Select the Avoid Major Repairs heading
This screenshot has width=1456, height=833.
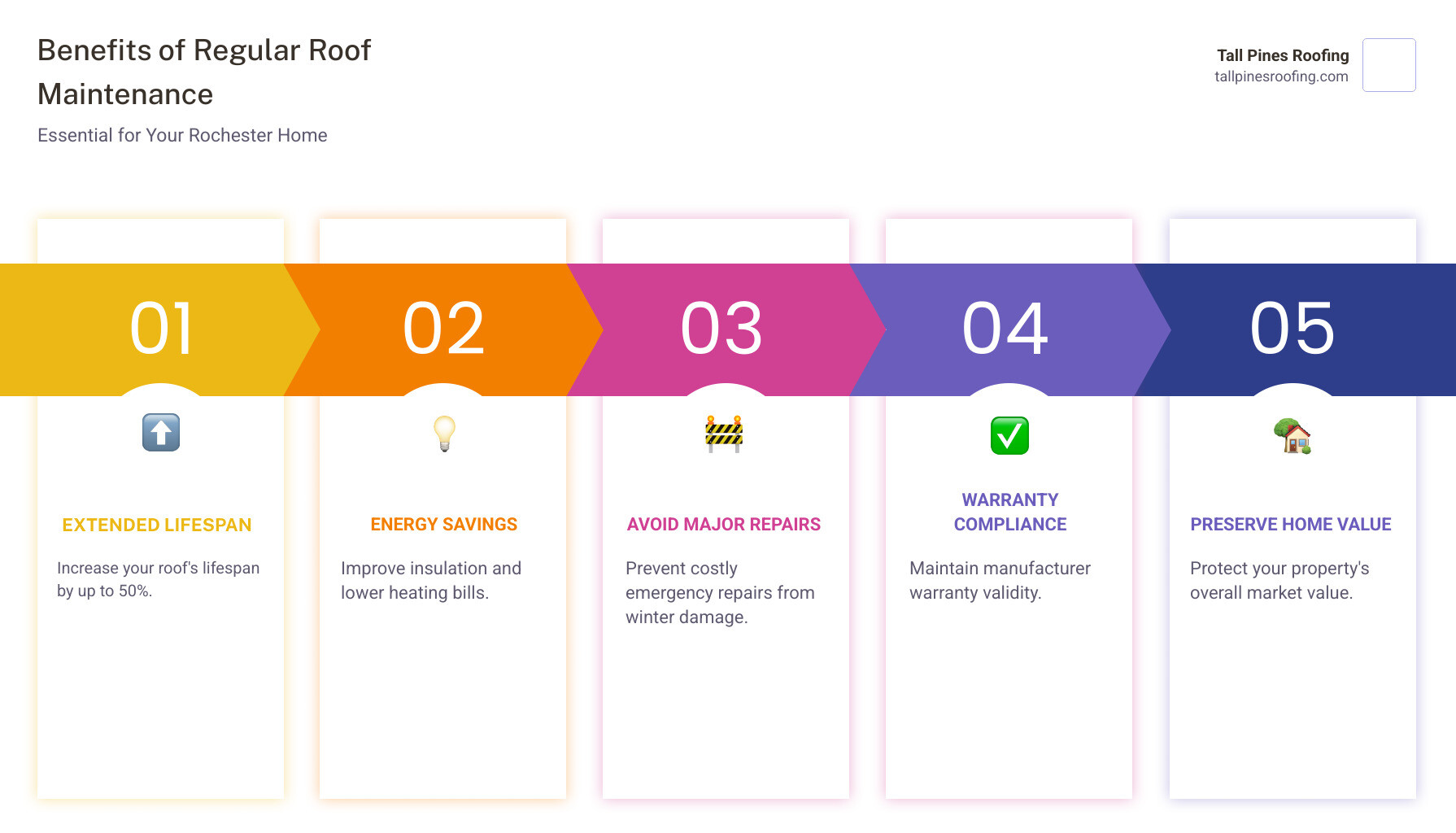[x=724, y=525]
